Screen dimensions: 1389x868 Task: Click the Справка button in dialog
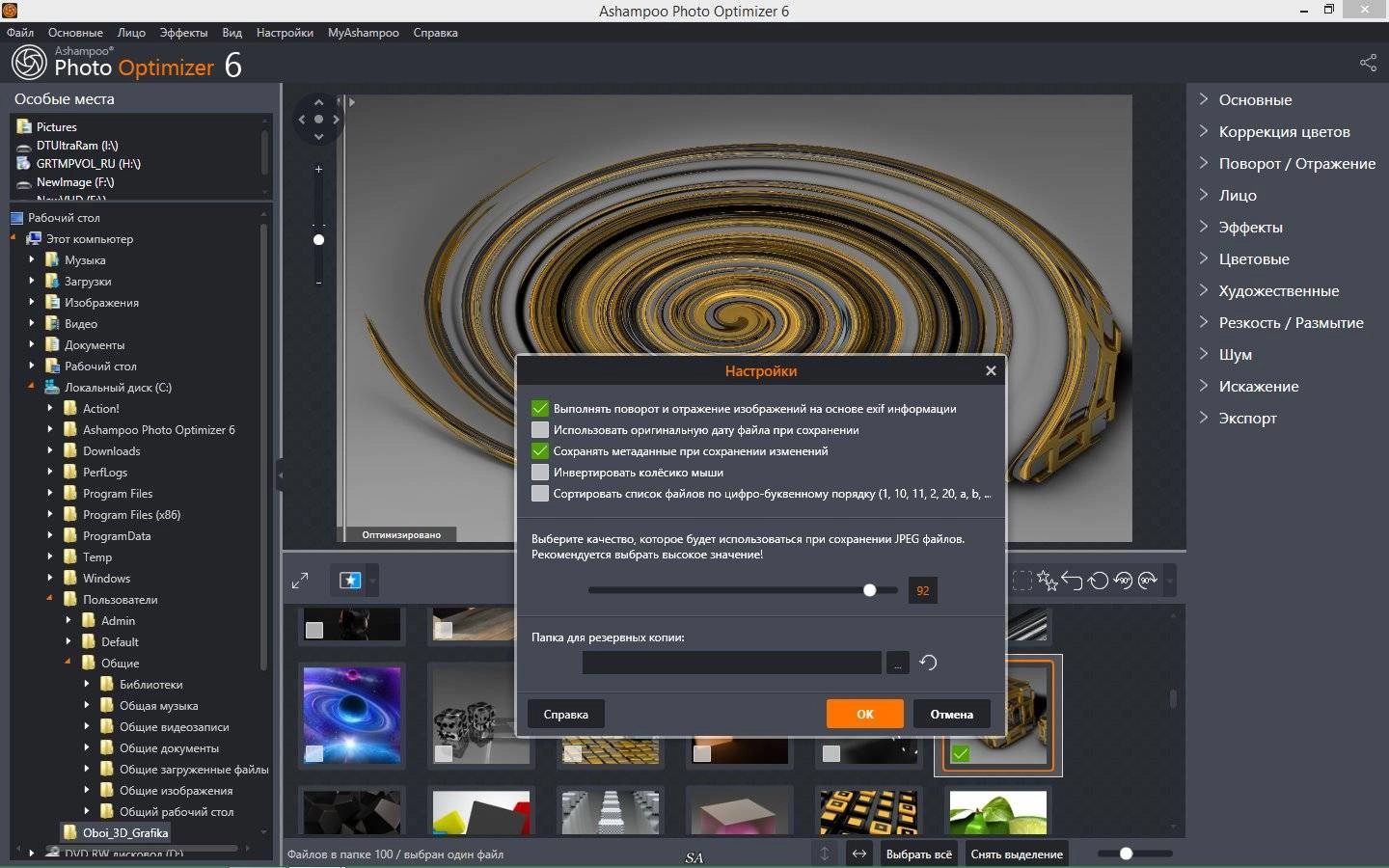coord(566,714)
